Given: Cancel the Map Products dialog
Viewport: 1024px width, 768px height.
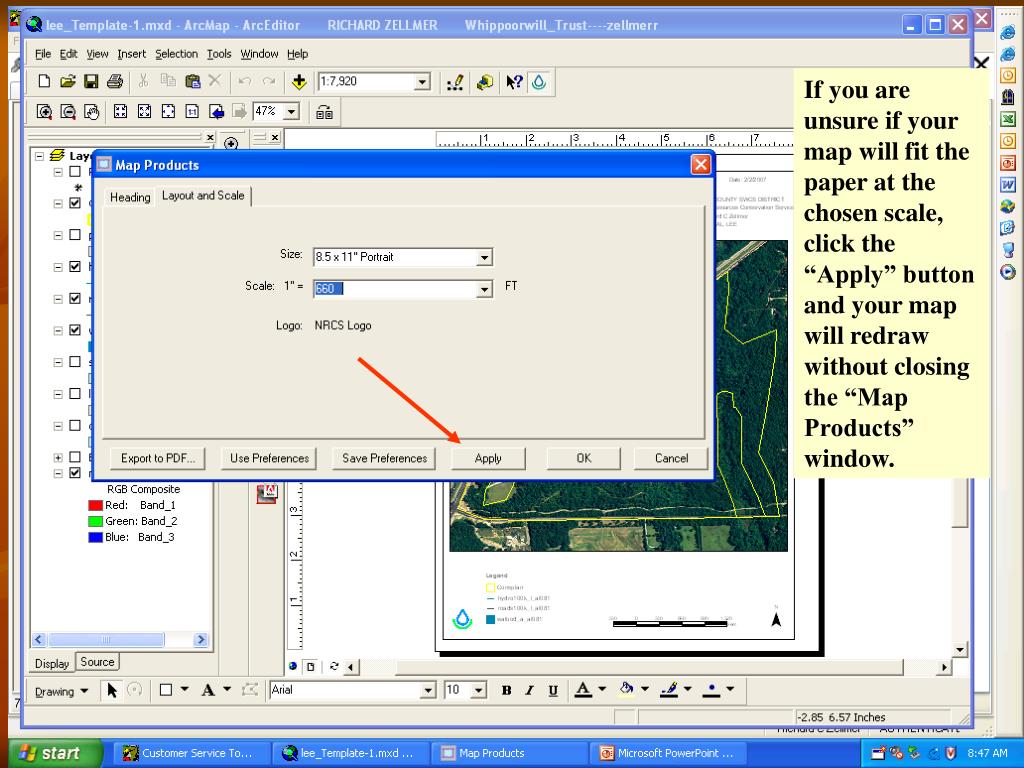Looking at the screenshot, I should (671, 458).
